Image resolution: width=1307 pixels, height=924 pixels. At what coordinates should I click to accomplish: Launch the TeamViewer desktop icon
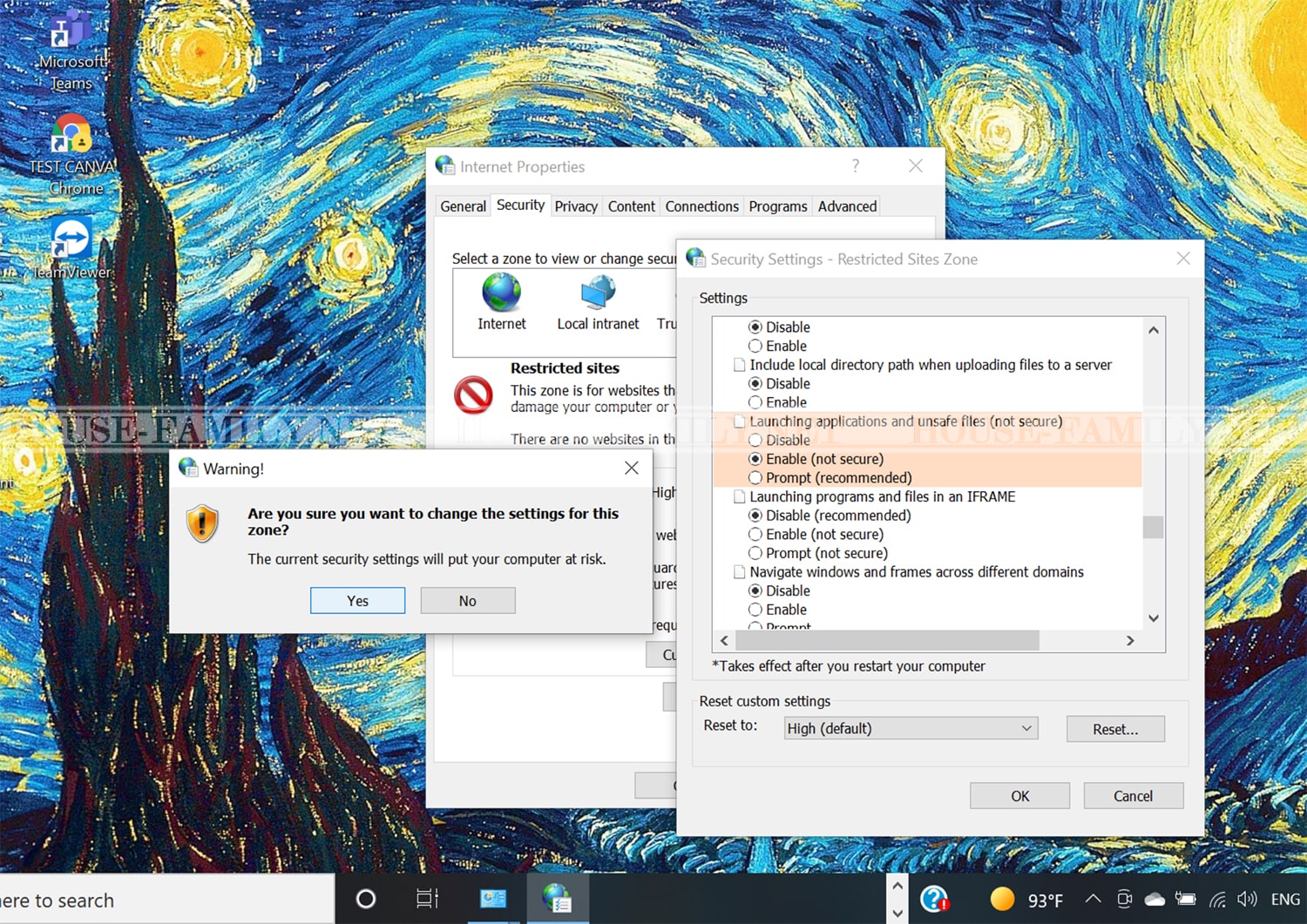[x=71, y=248]
